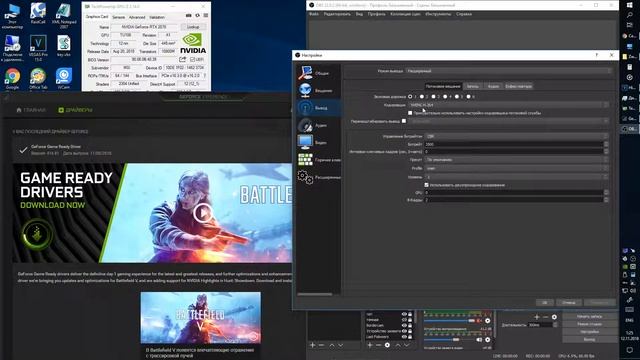Open the output mode dropdown
Image resolution: width=640 pixels, height=360 pixels.
509,71
